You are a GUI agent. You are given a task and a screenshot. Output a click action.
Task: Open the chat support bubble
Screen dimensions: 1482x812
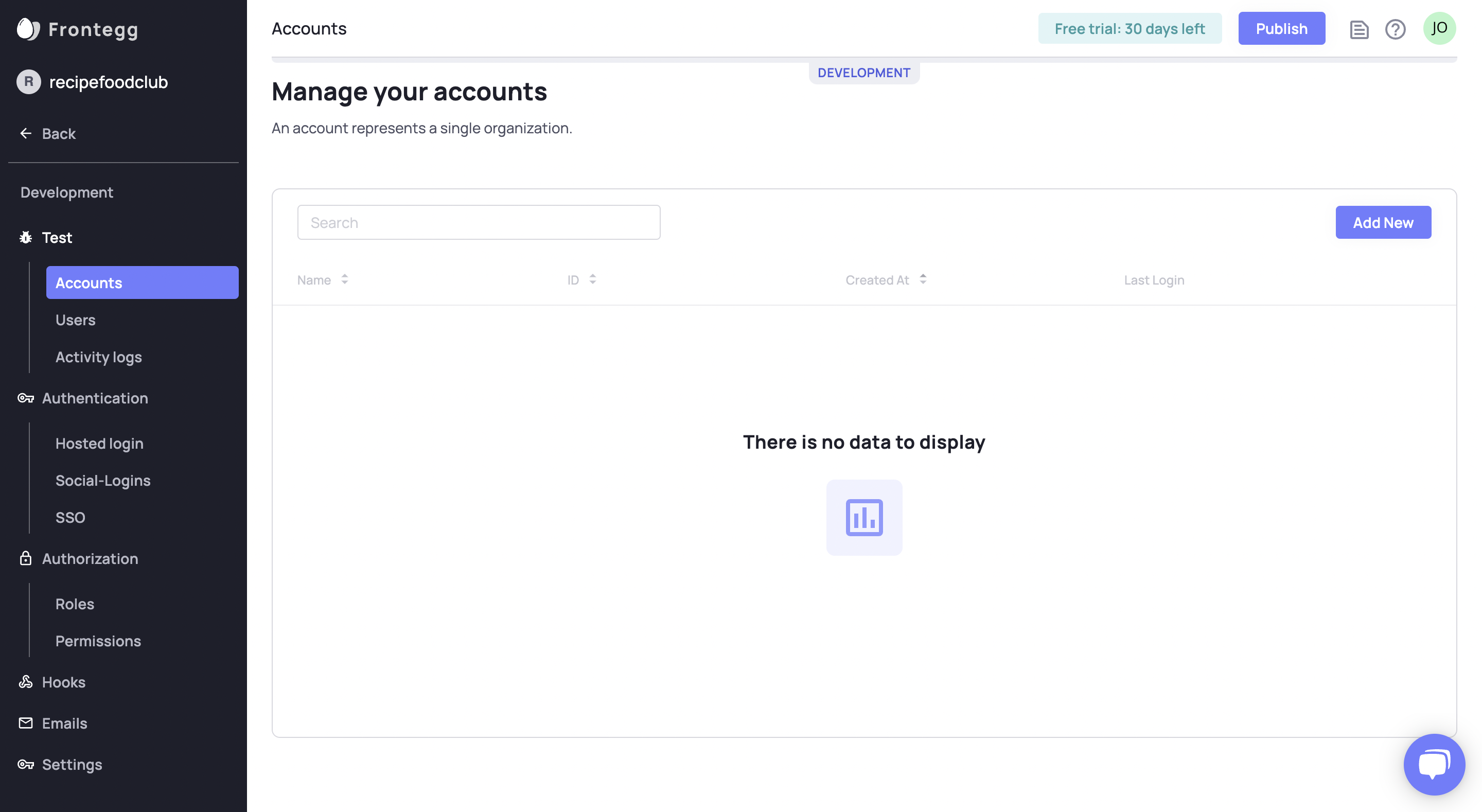[x=1434, y=764]
